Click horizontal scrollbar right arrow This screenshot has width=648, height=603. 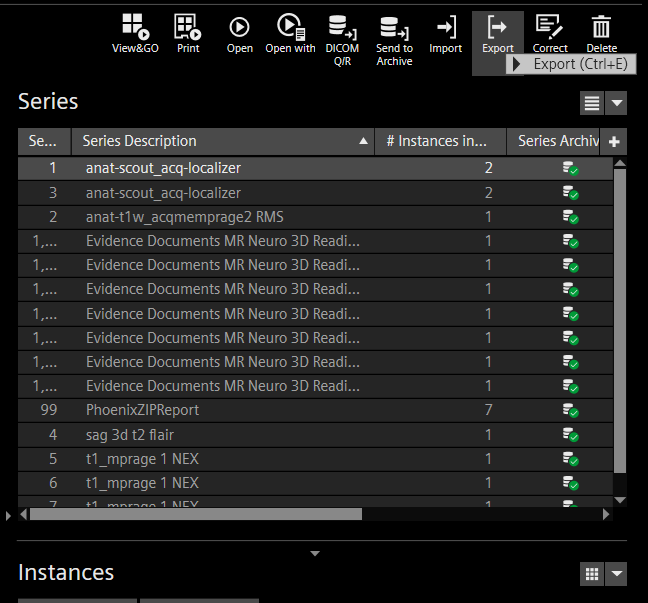(606, 514)
